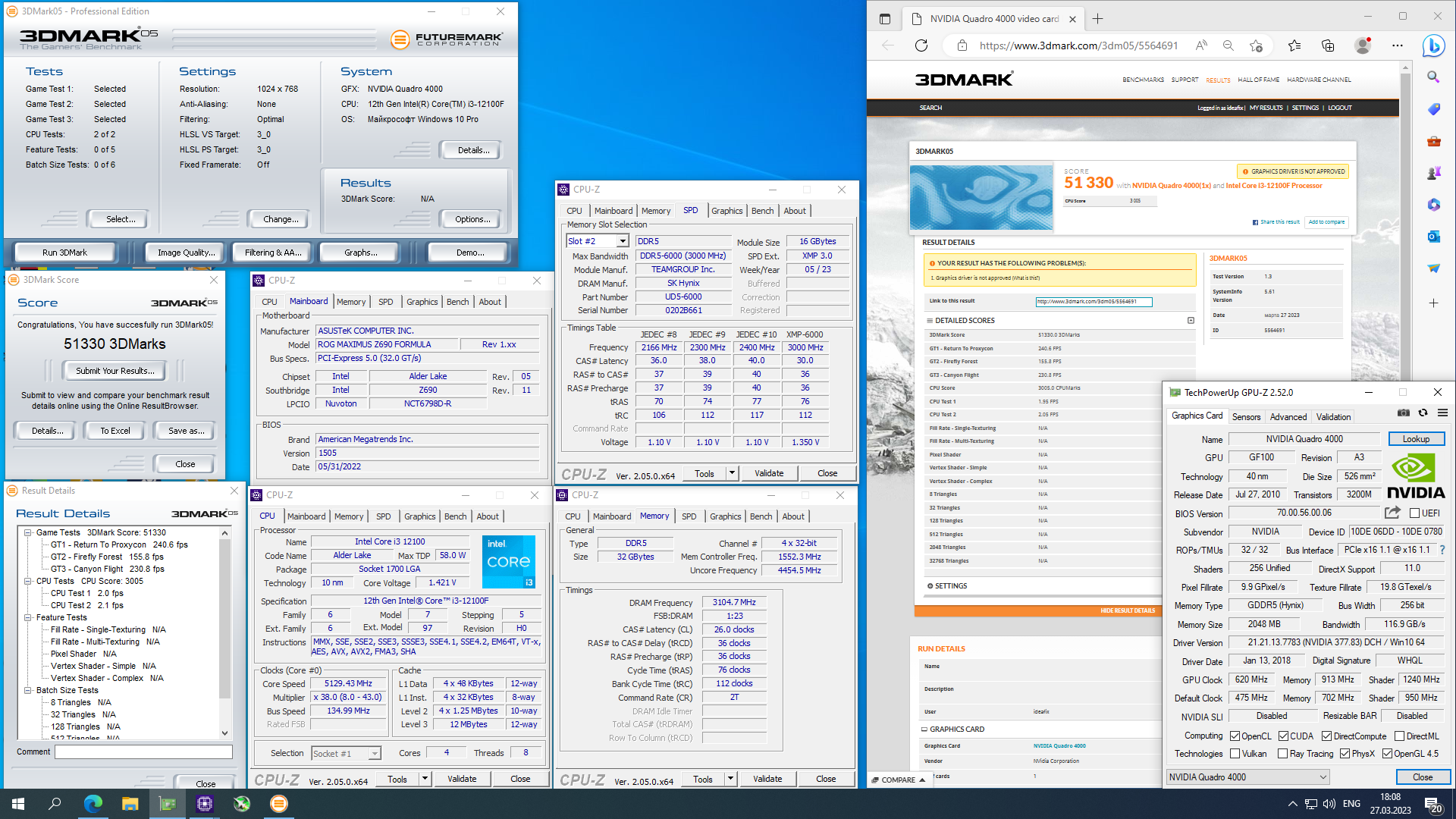Screen dimensions: 1456x819
Task: View site information lock icon
Action: click(962, 45)
